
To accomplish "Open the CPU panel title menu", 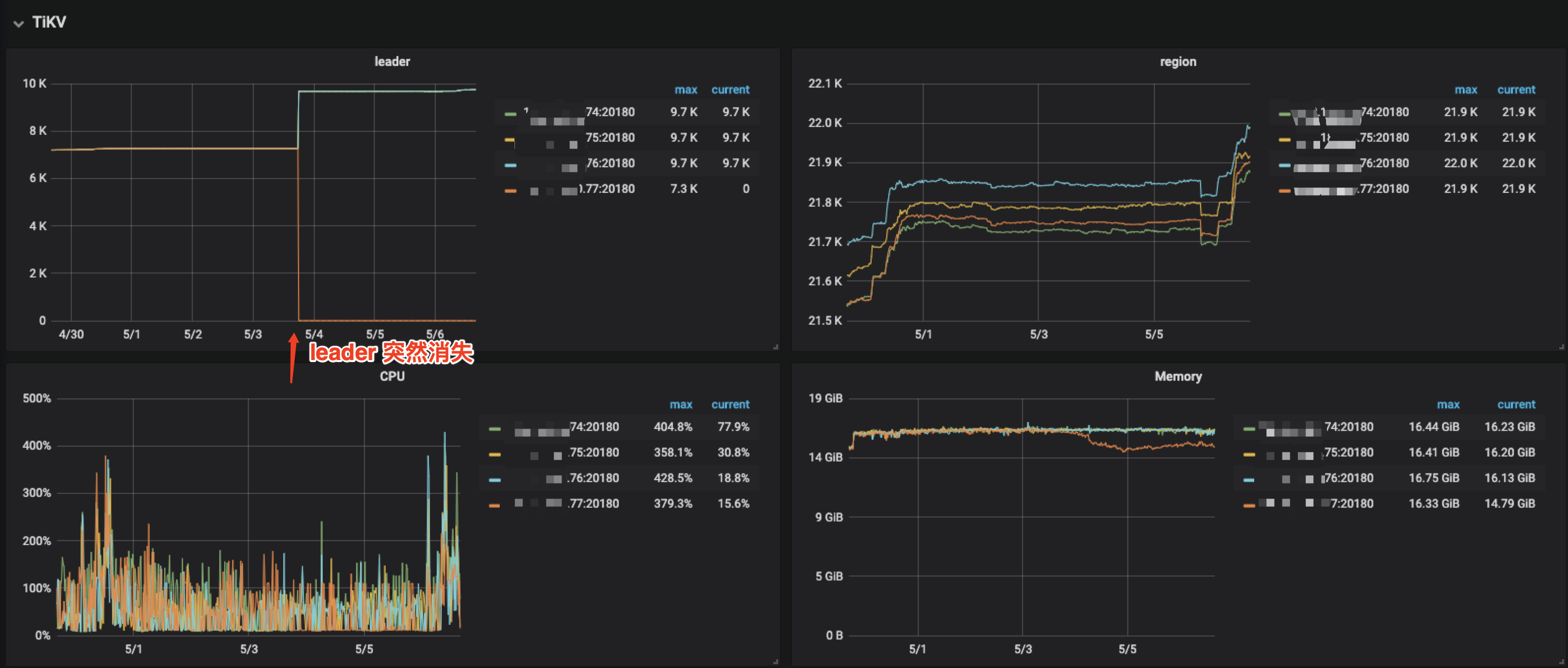I will [x=392, y=376].
